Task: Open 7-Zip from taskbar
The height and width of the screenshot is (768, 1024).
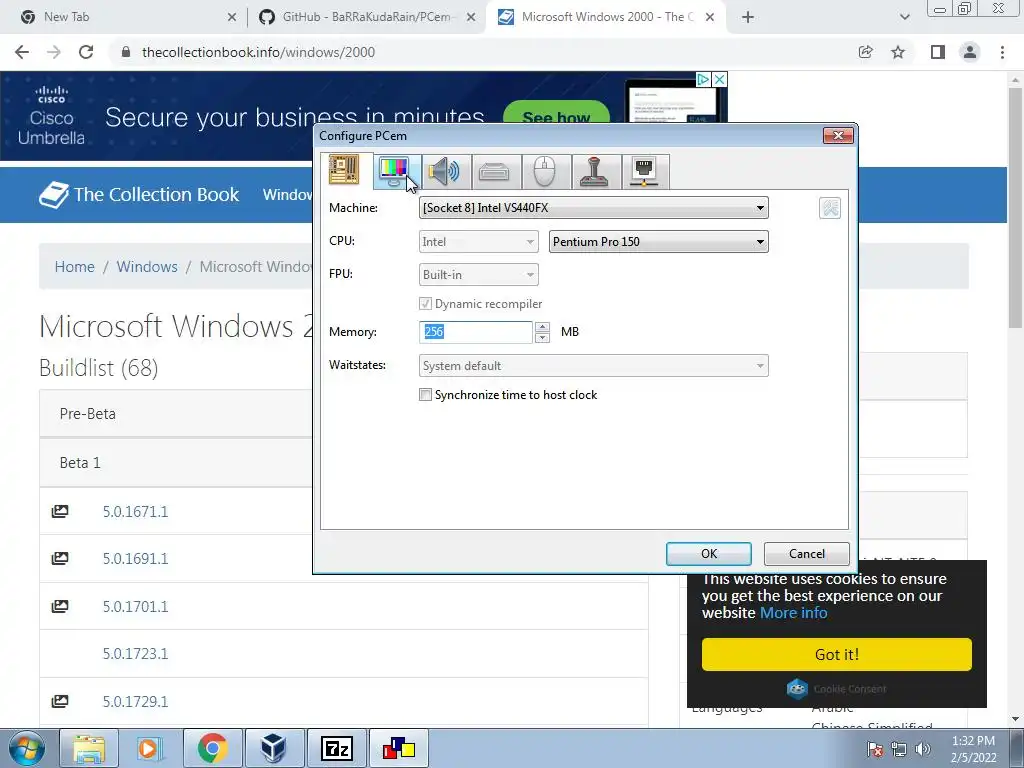Action: (336, 748)
